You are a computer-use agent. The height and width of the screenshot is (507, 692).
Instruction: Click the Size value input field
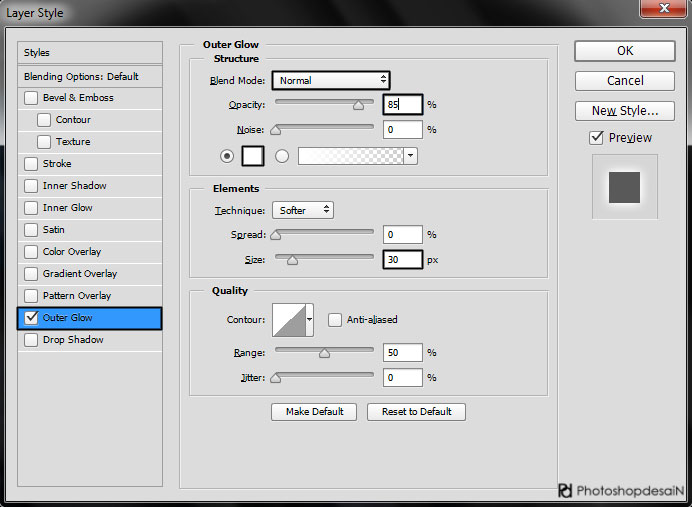click(402, 260)
